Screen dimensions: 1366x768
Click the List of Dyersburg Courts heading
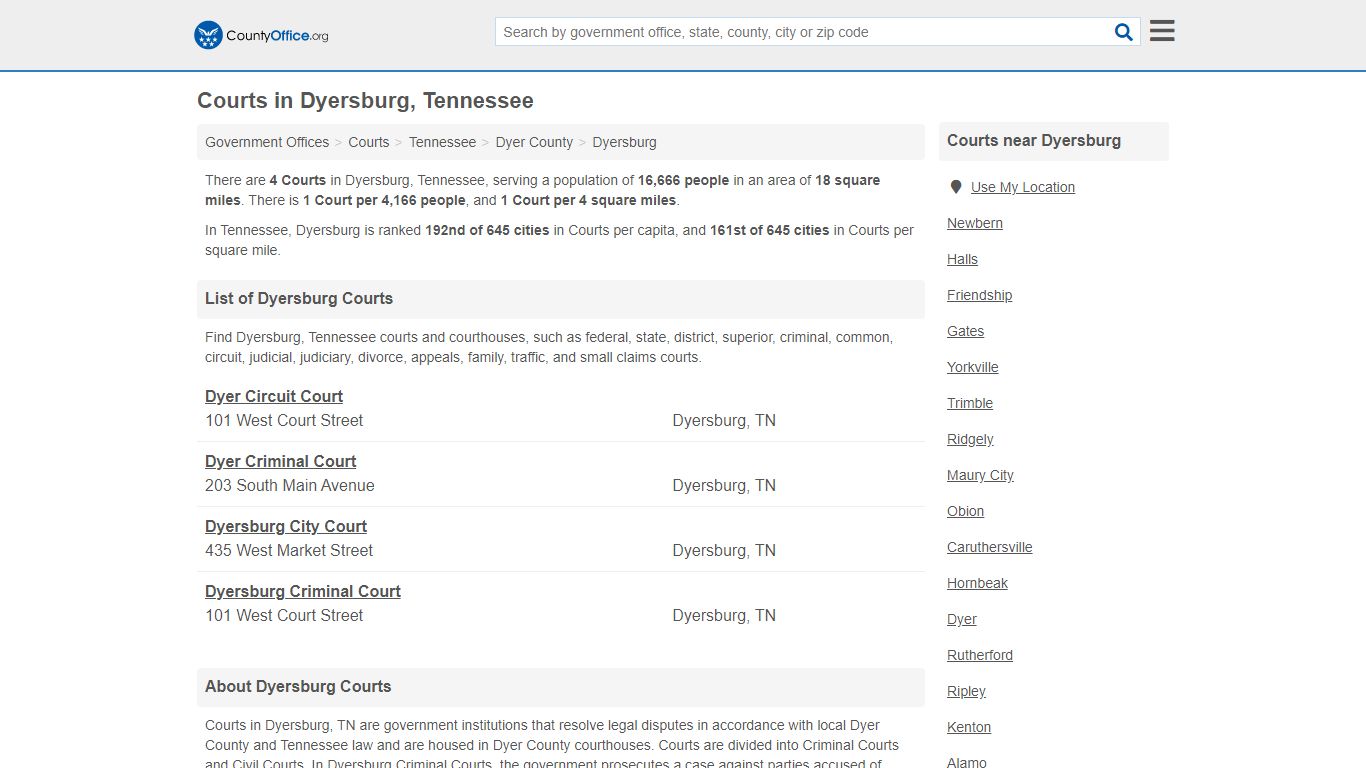click(x=299, y=298)
